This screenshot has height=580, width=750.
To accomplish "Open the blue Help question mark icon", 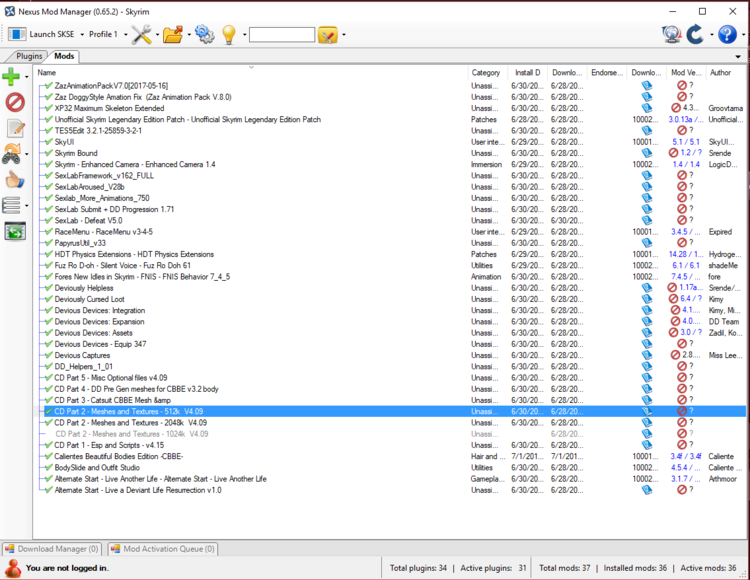I will pos(727,34).
